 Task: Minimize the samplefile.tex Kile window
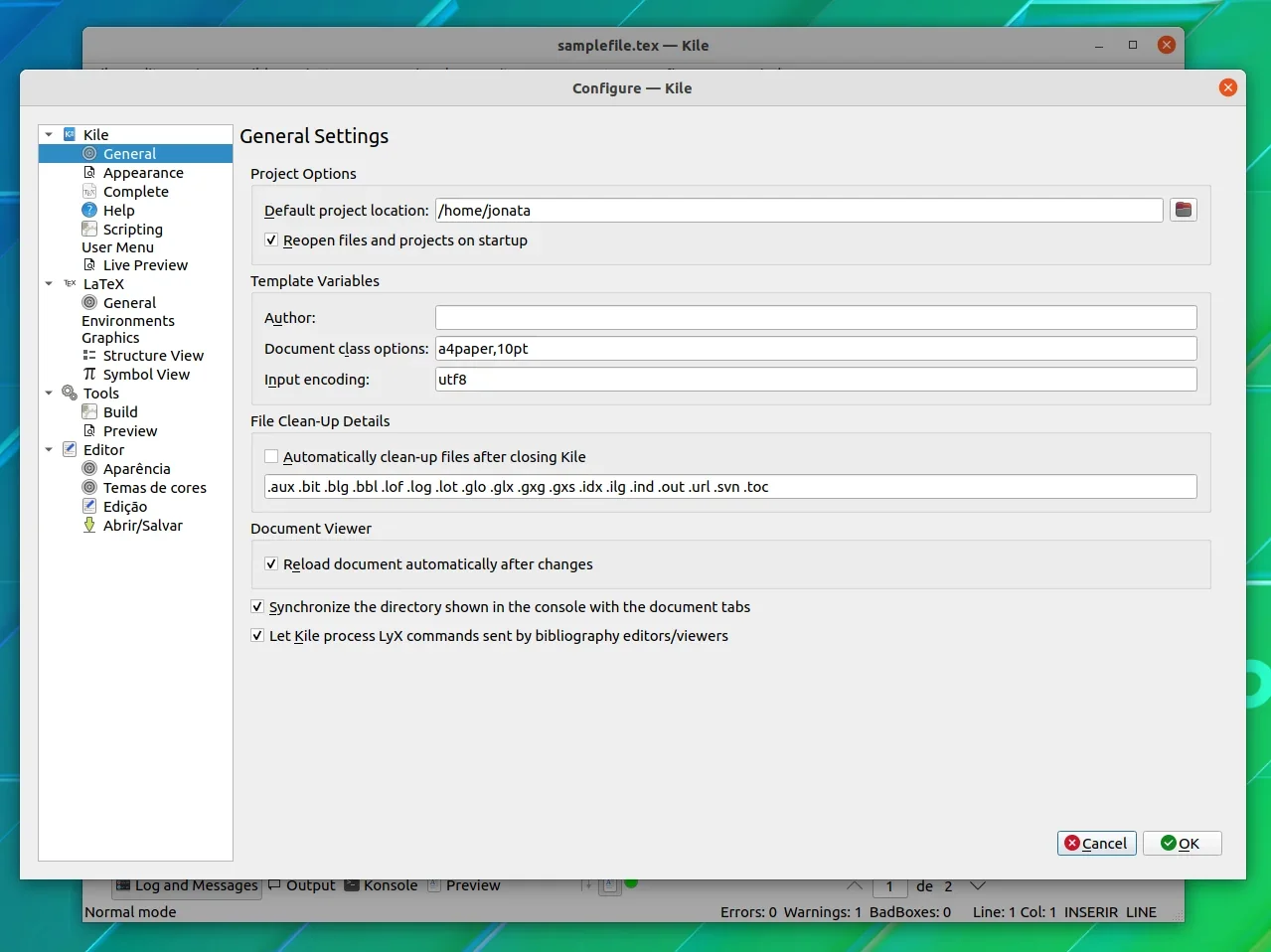coord(1099,45)
